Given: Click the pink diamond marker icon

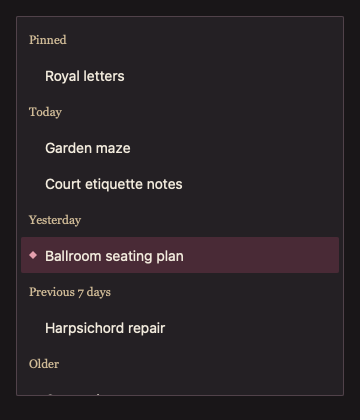Looking at the screenshot, I should pyautogui.click(x=33, y=255).
